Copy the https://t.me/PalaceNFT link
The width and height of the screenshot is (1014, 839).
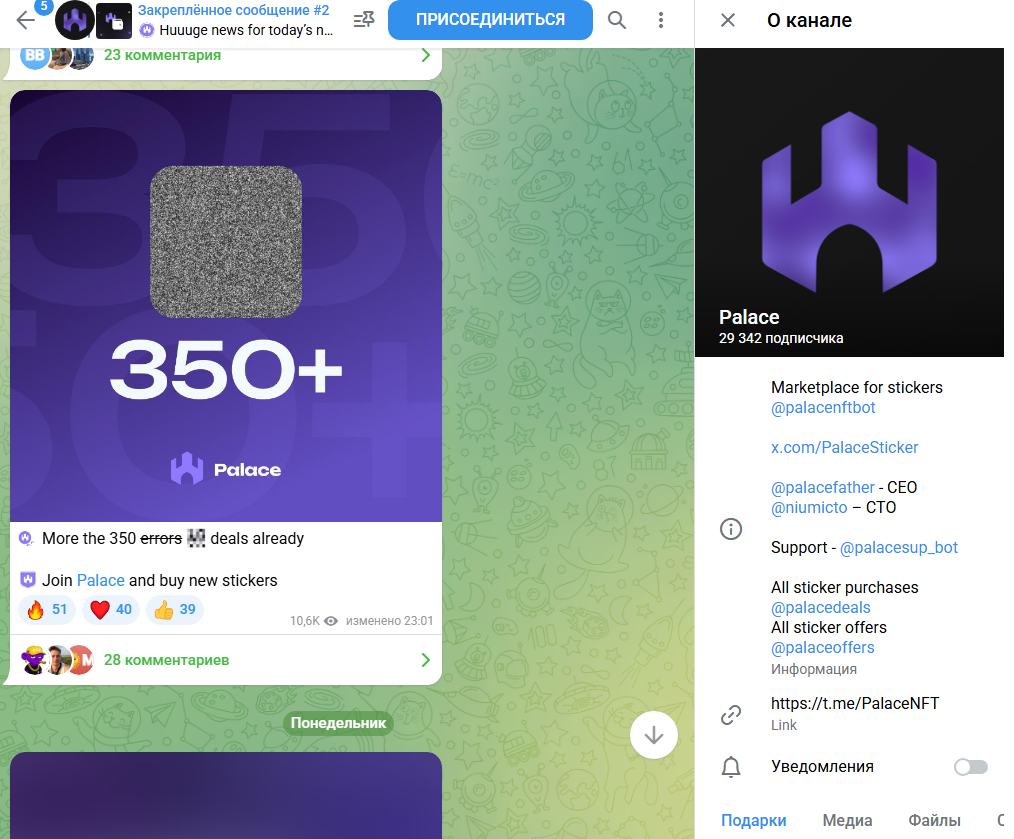tap(854, 703)
